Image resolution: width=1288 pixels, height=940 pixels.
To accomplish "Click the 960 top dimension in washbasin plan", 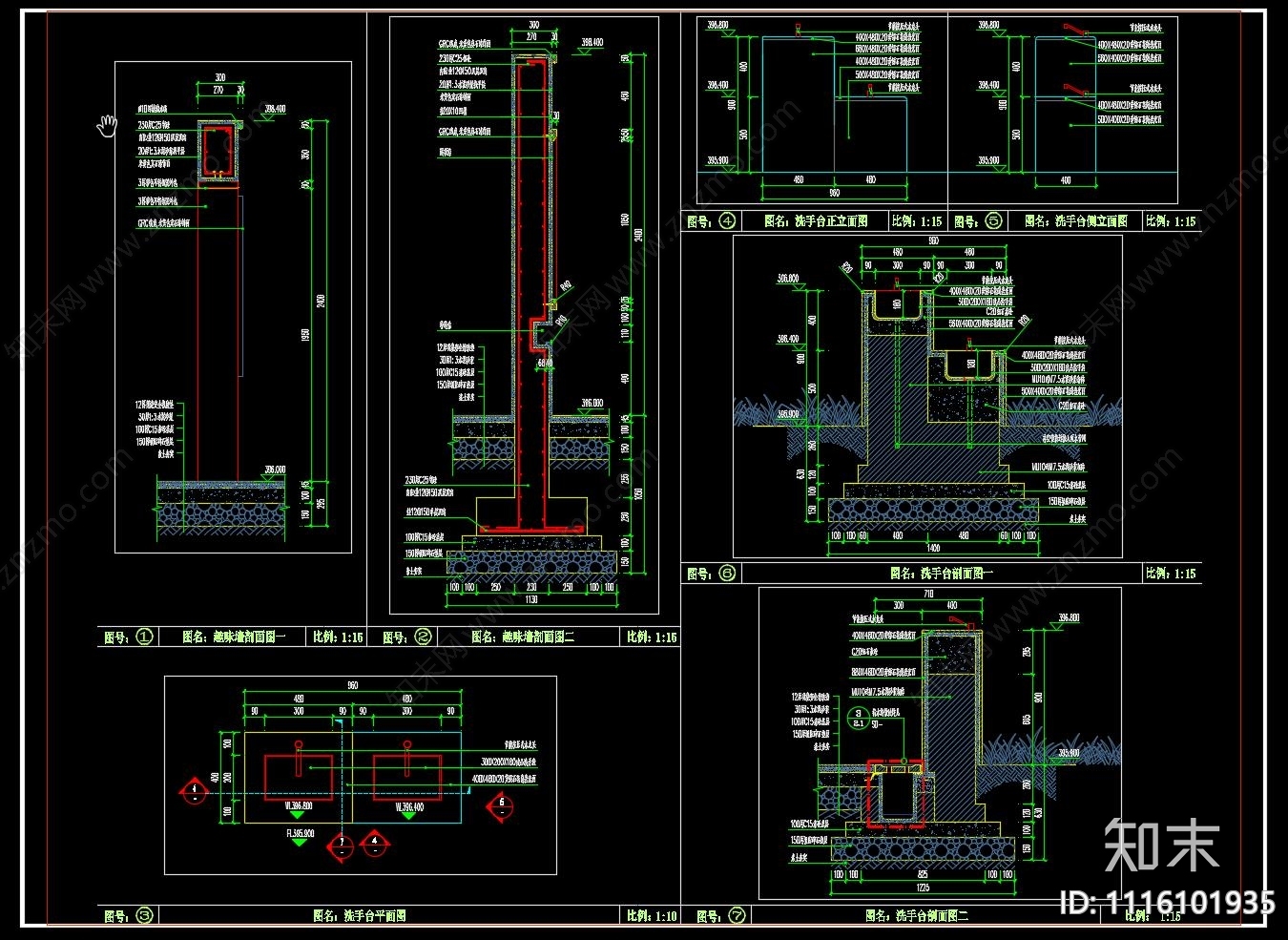I will (x=352, y=684).
